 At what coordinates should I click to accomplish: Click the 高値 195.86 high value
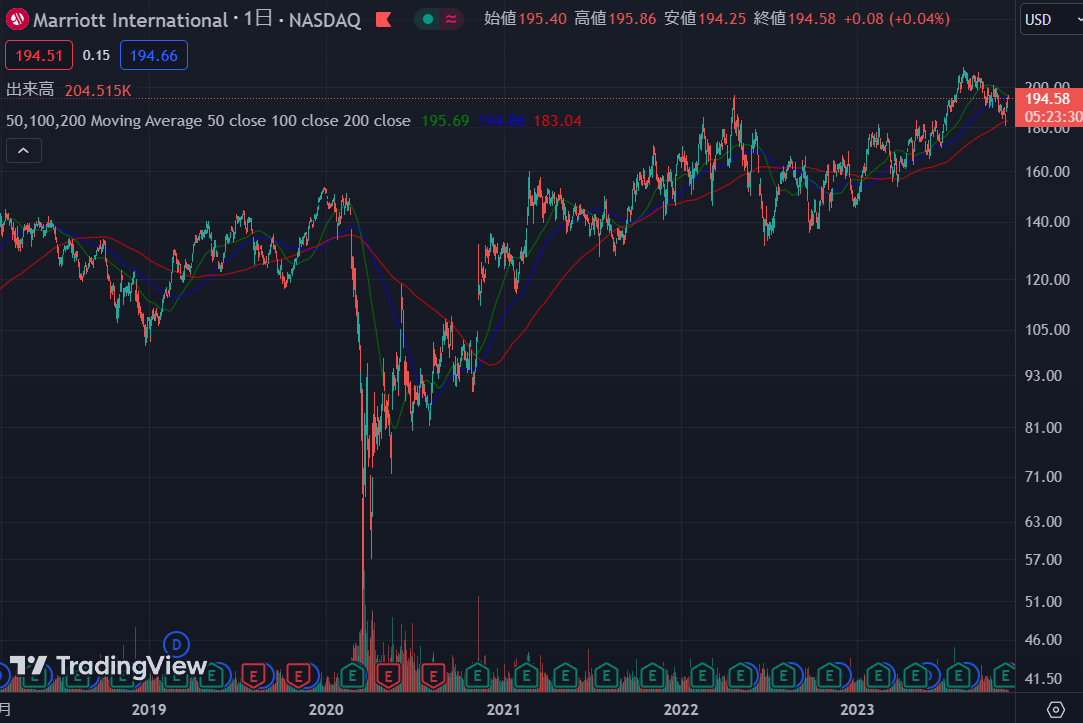pyautogui.click(x=615, y=19)
